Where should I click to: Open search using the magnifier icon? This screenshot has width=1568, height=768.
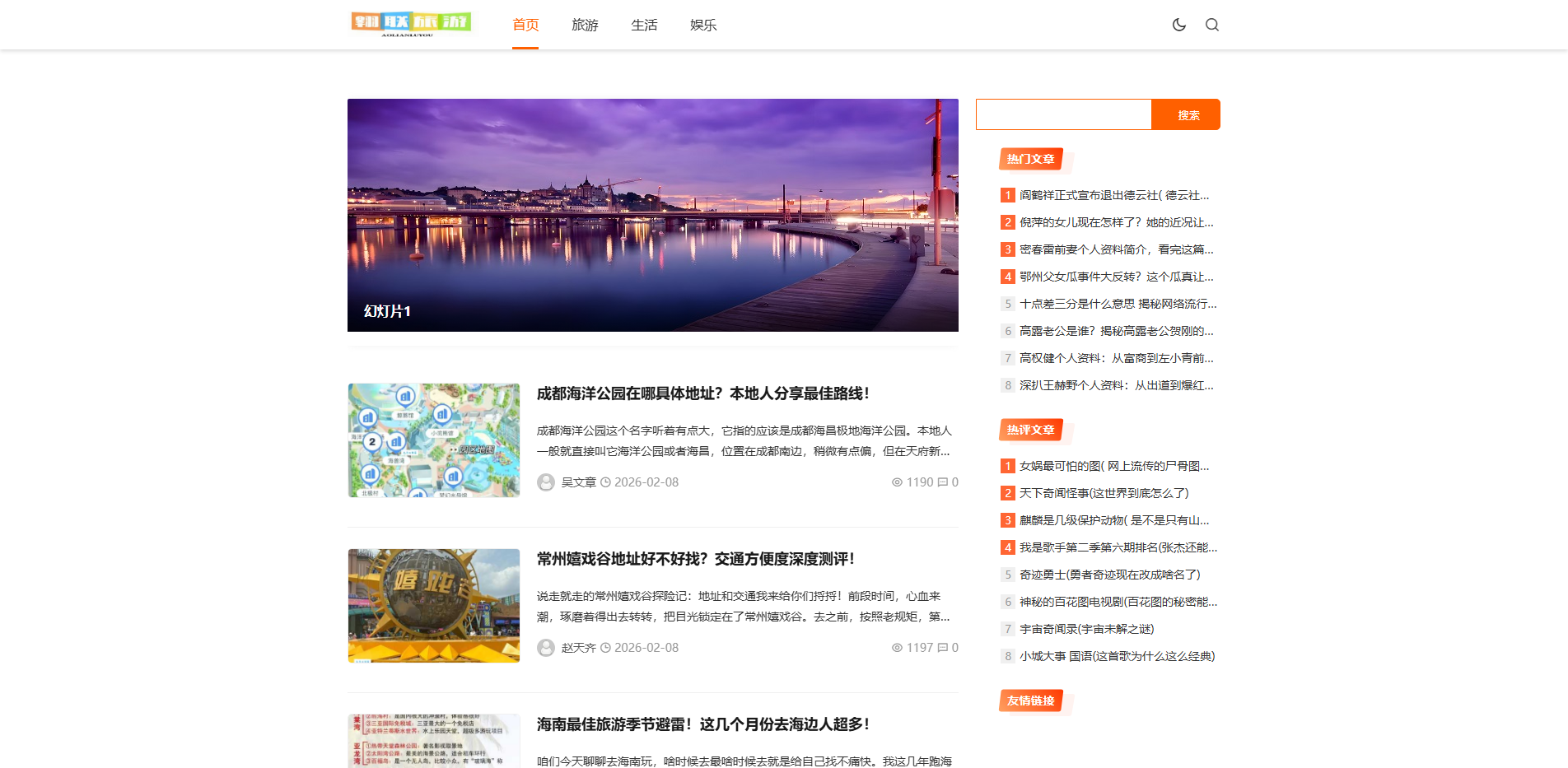1211,25
